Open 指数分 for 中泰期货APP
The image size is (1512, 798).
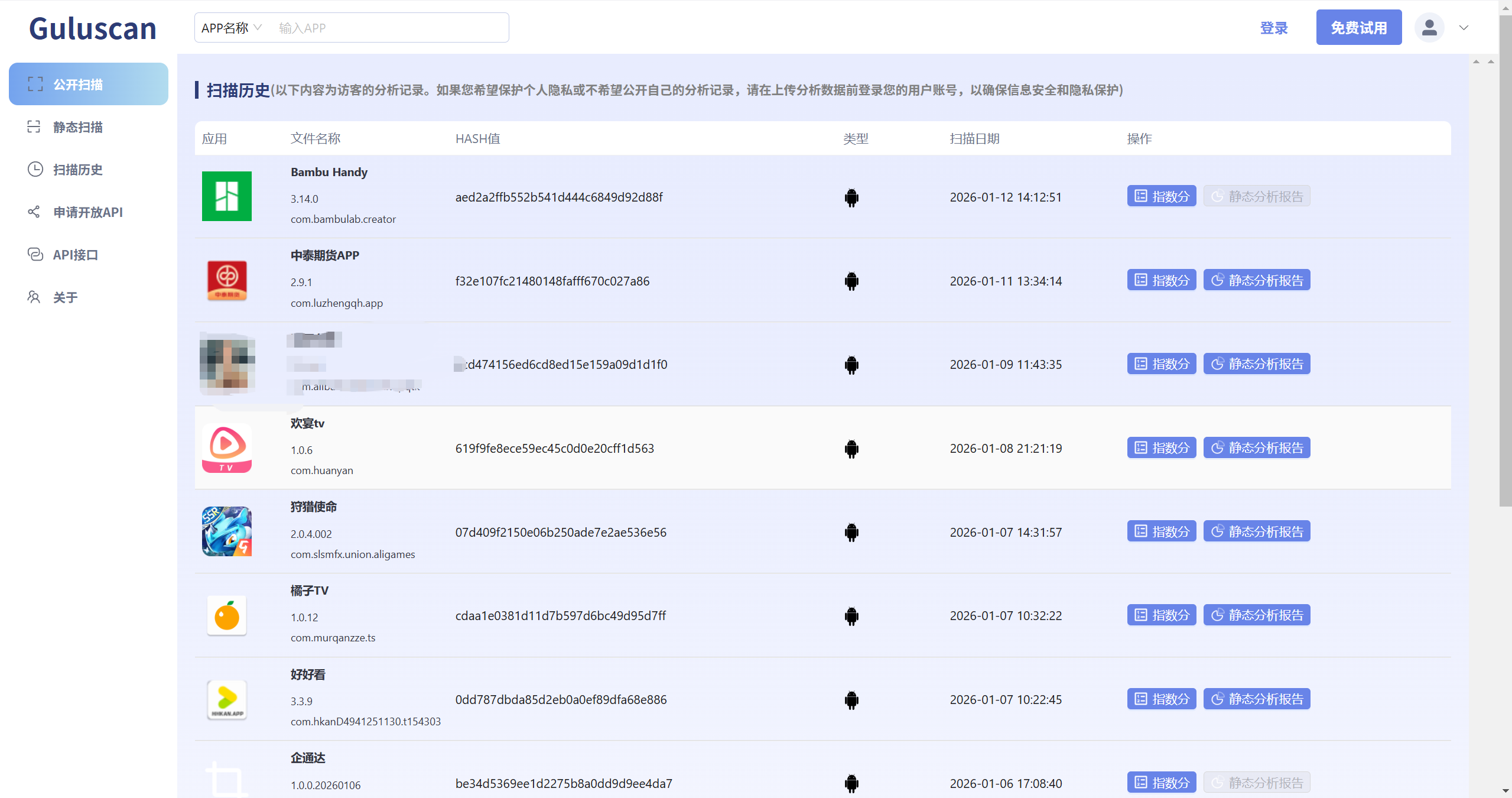coord(1160,280)
